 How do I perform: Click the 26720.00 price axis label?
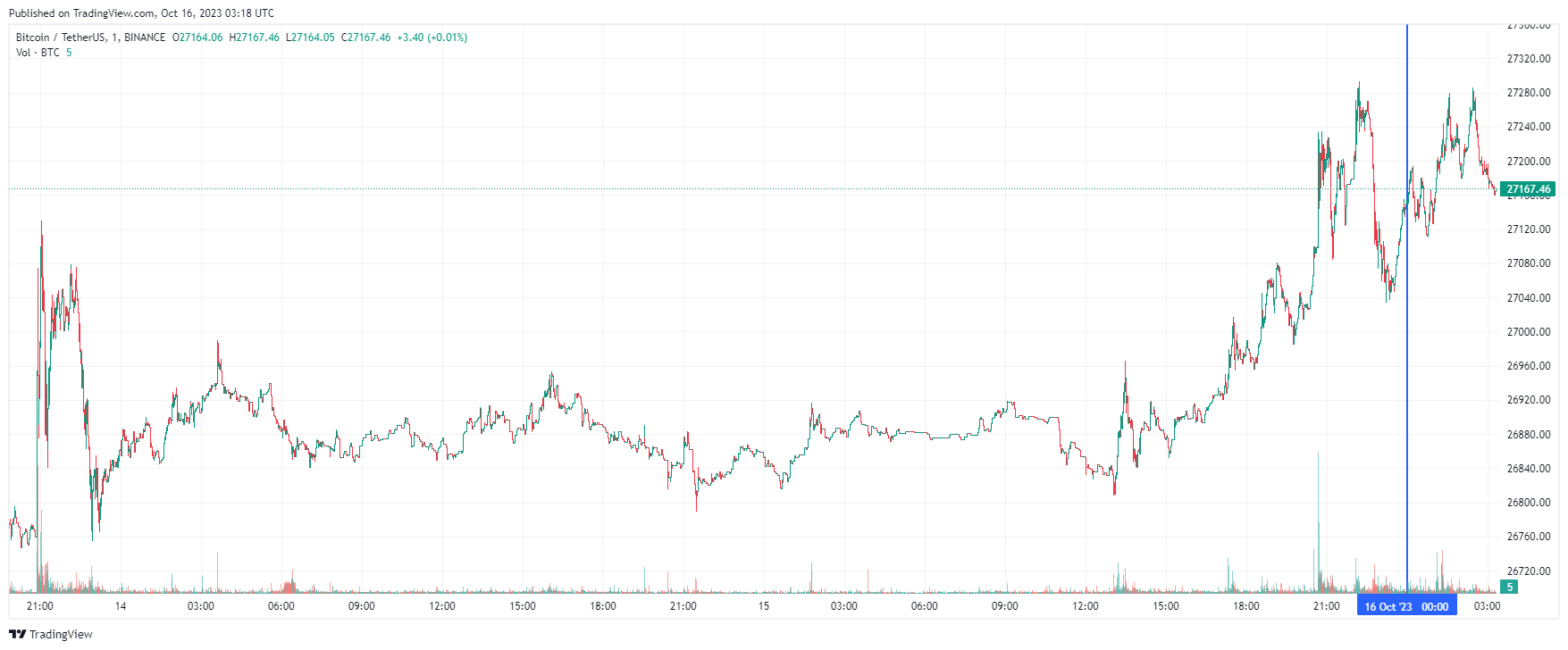click(1529, 571)
